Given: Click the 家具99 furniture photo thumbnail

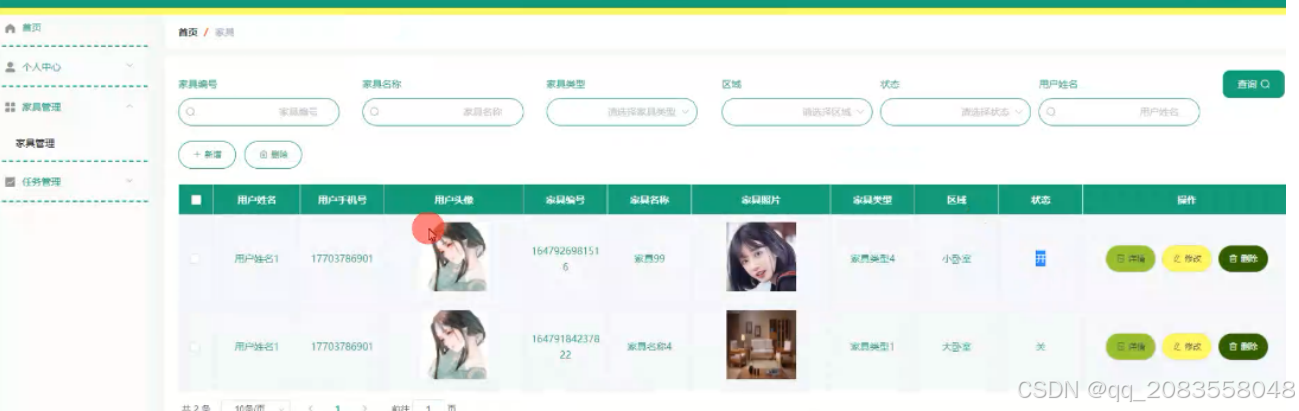Looking at the screenshot, I should coord(761,257).
